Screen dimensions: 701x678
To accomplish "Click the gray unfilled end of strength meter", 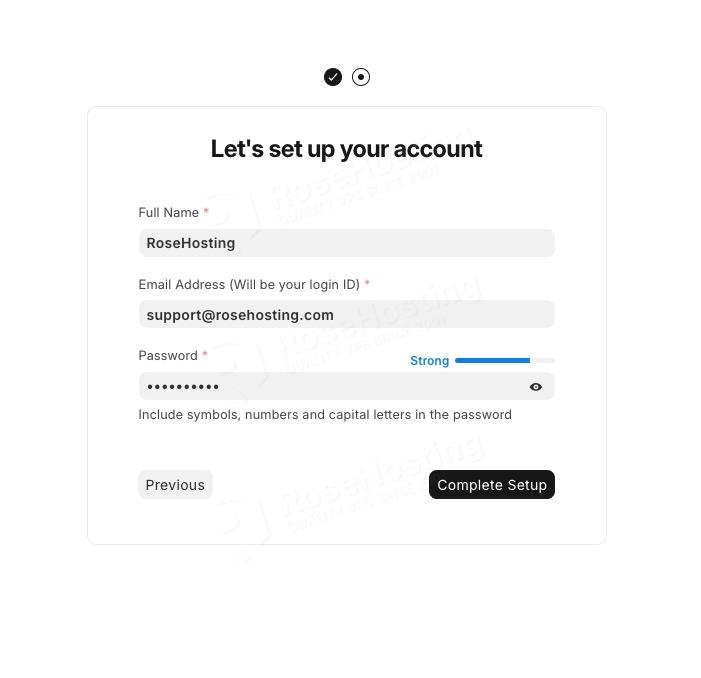I will tap(542, 360).
